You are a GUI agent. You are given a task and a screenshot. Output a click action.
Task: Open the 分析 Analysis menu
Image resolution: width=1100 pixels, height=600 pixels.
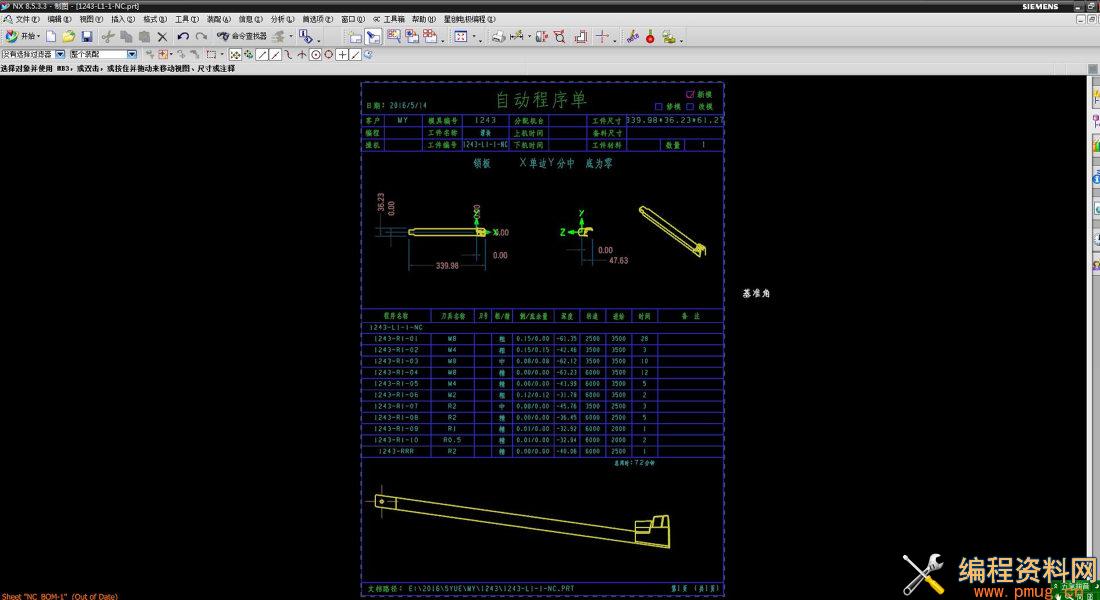click(x=282, y=19)
